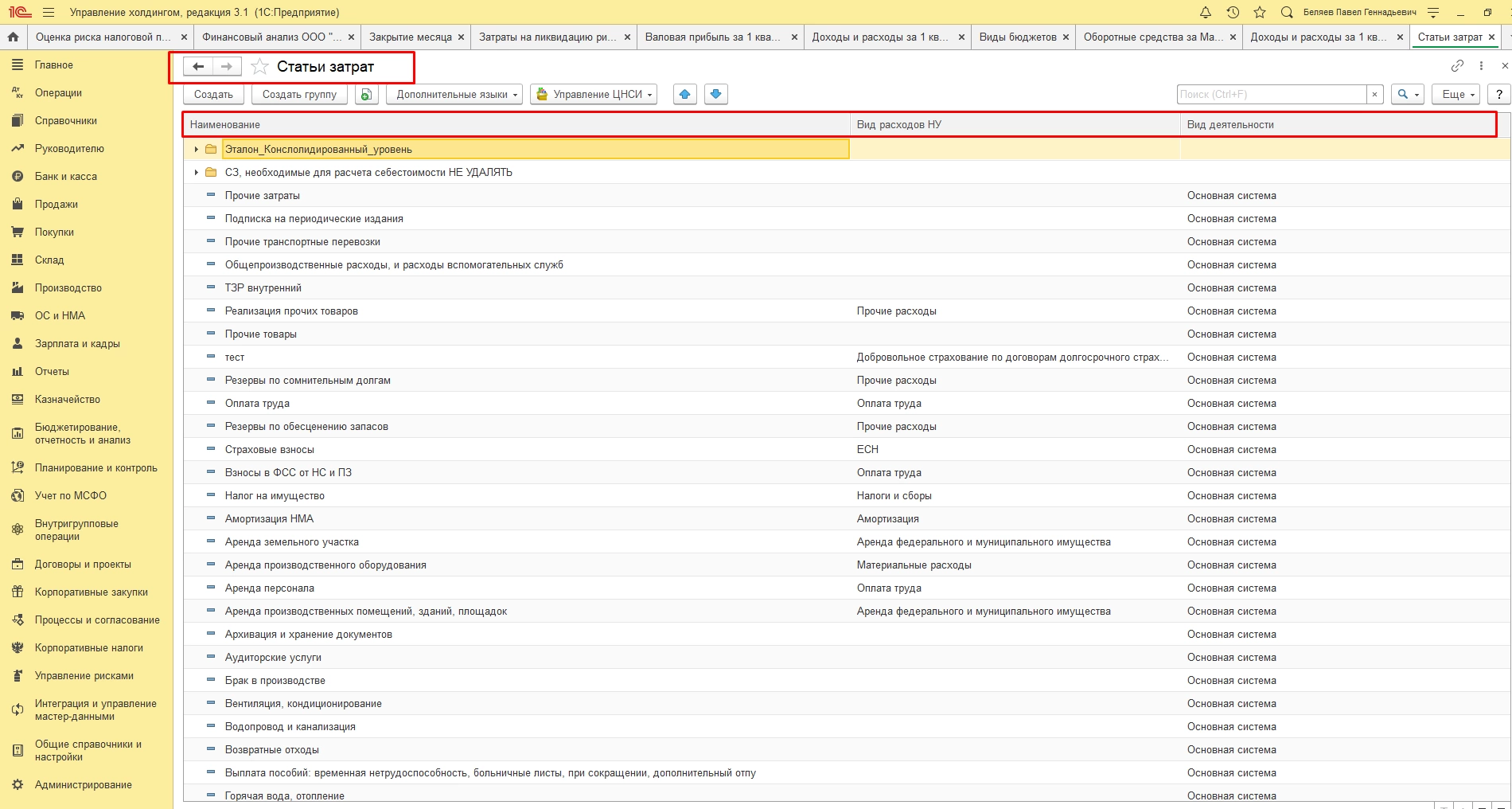Click the copy-item icon with green plus
The height and width of the screenshot is (809, 1512).
365,95
